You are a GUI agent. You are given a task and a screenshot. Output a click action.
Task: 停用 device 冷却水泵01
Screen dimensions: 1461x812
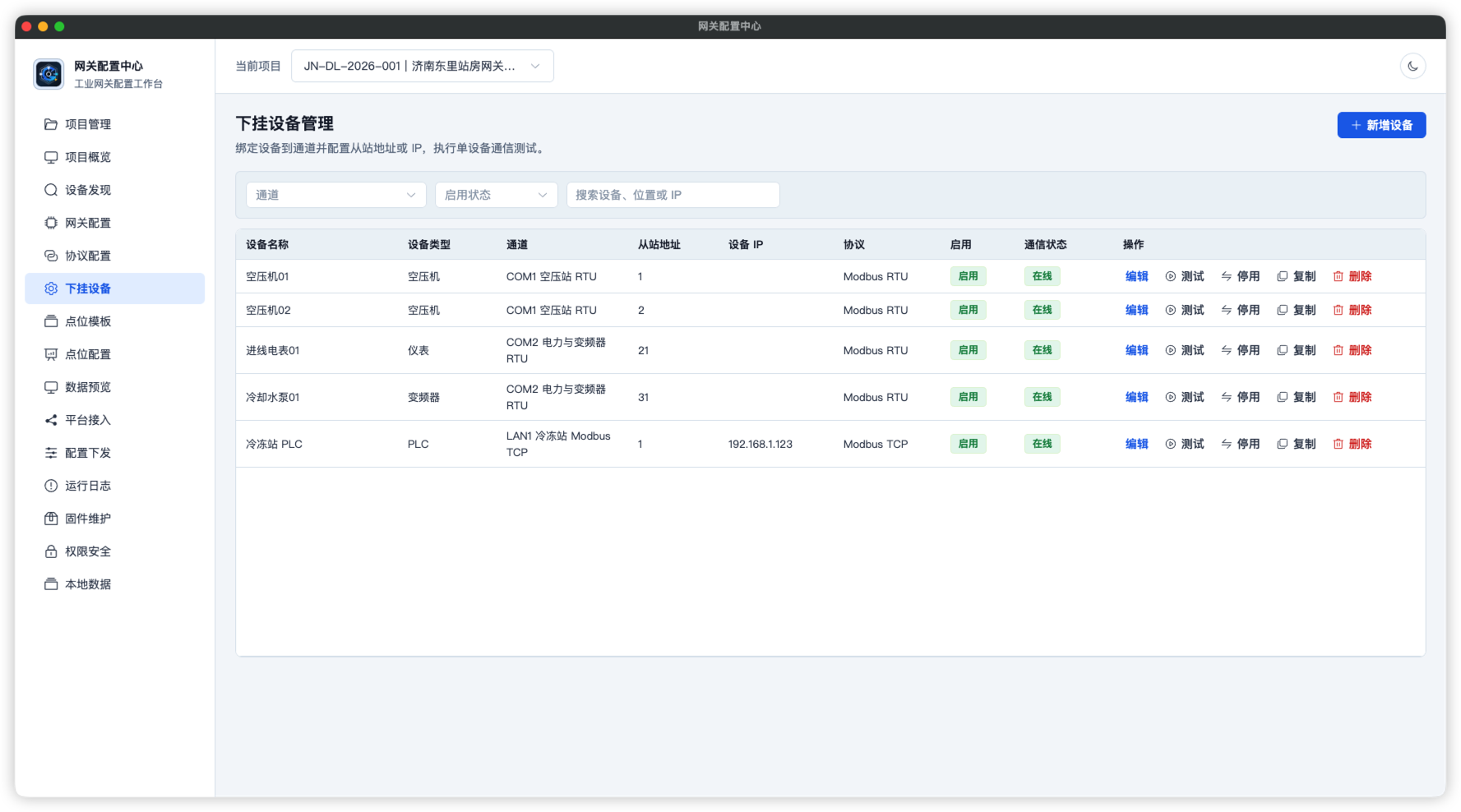pos(1240,397)
